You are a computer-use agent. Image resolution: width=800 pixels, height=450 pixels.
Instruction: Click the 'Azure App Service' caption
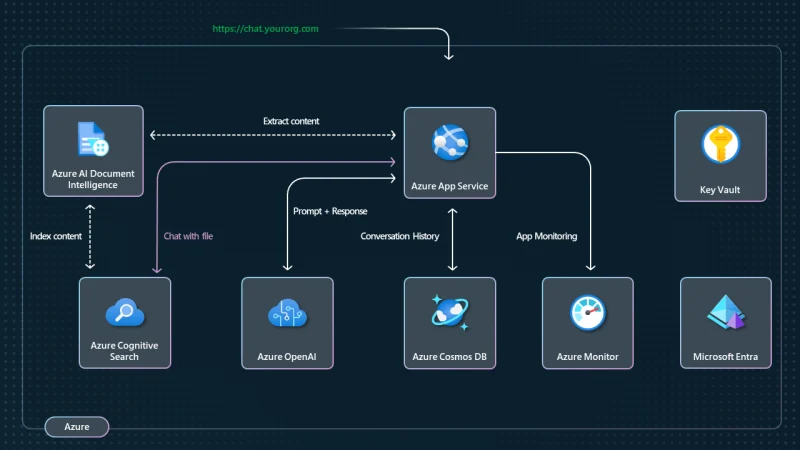[449, 186]
